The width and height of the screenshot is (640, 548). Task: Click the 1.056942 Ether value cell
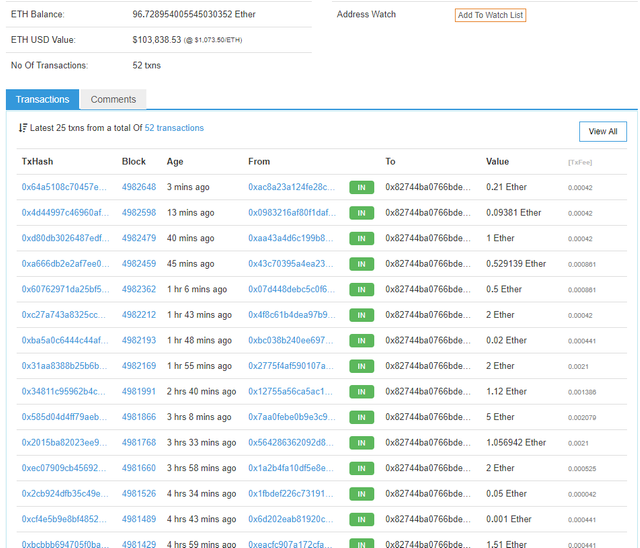[x=516, y=442]
